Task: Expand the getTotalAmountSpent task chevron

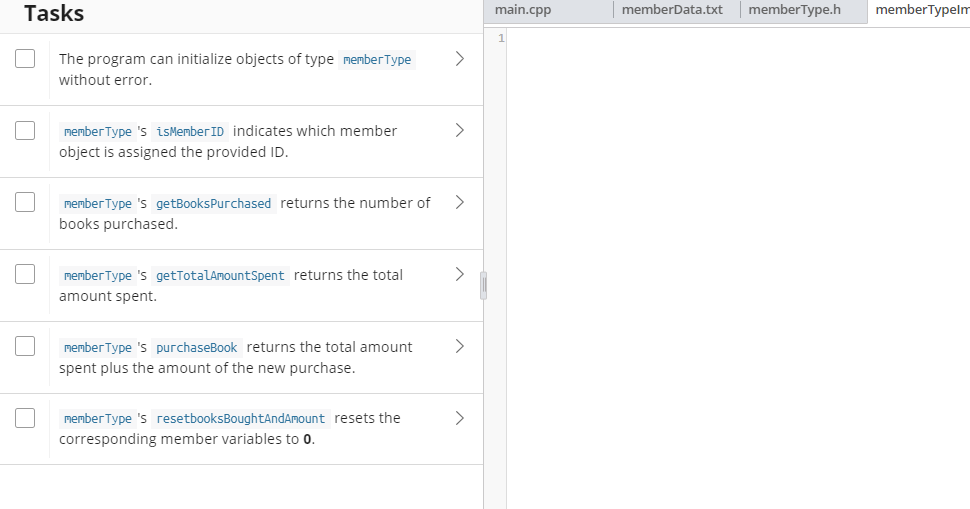Action: pyautogui.click(x=460, y=274)
